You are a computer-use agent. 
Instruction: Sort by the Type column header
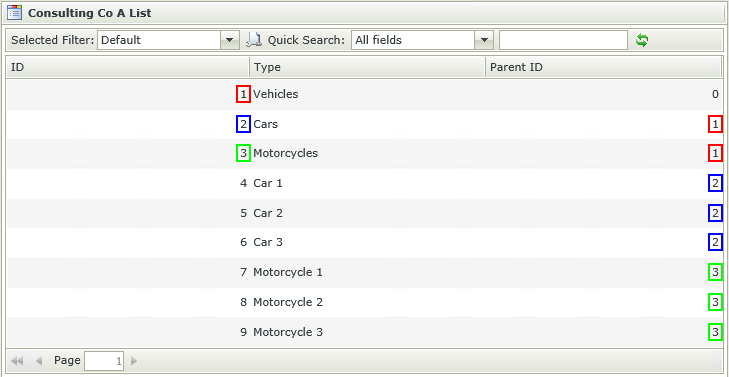[367, 67]
